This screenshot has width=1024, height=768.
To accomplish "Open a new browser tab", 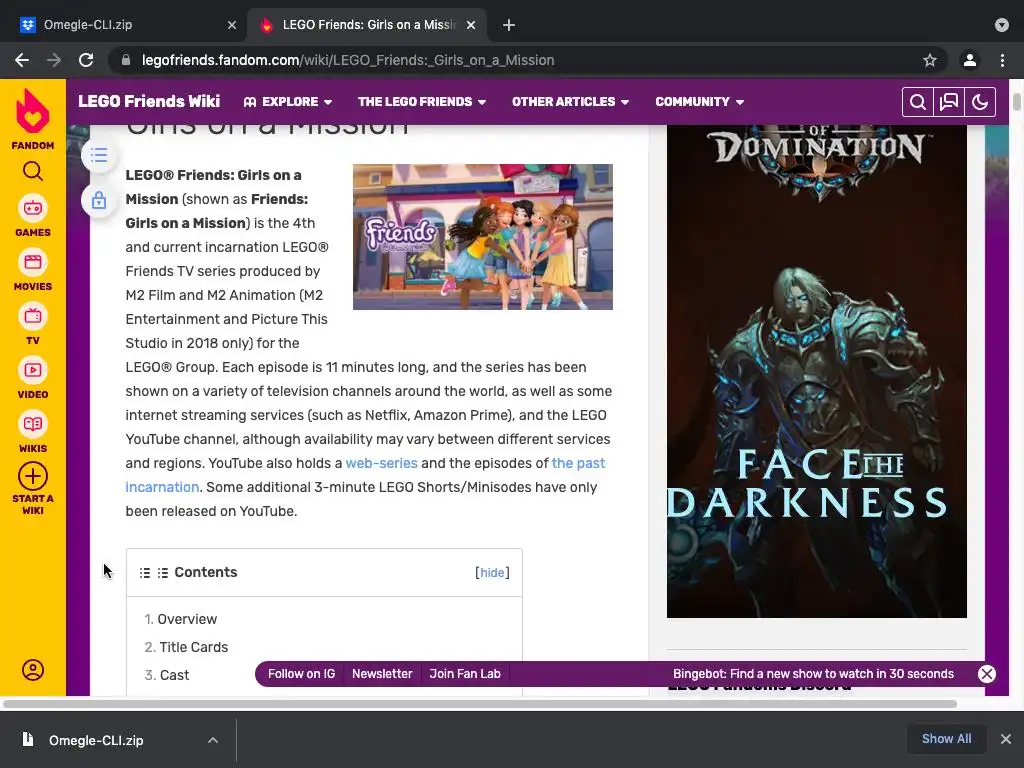I will click(x=509, y=25).
